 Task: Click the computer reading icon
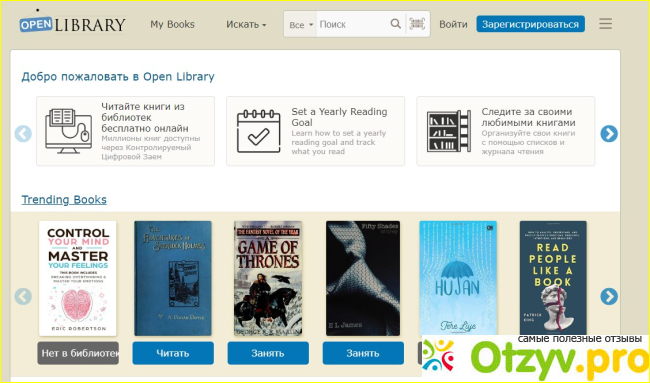pos(69,131)
